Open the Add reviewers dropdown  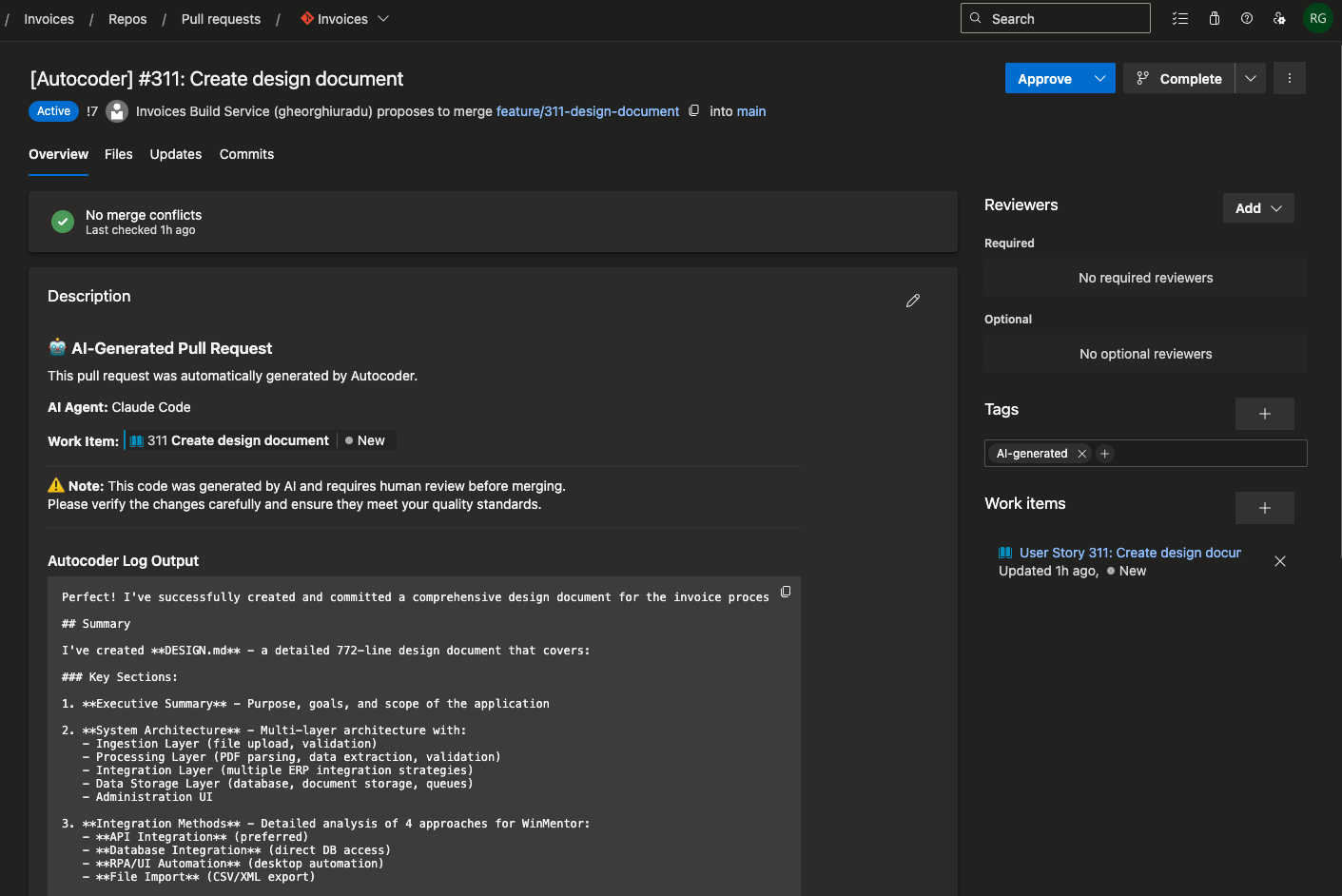click(x=1257, y=207)
